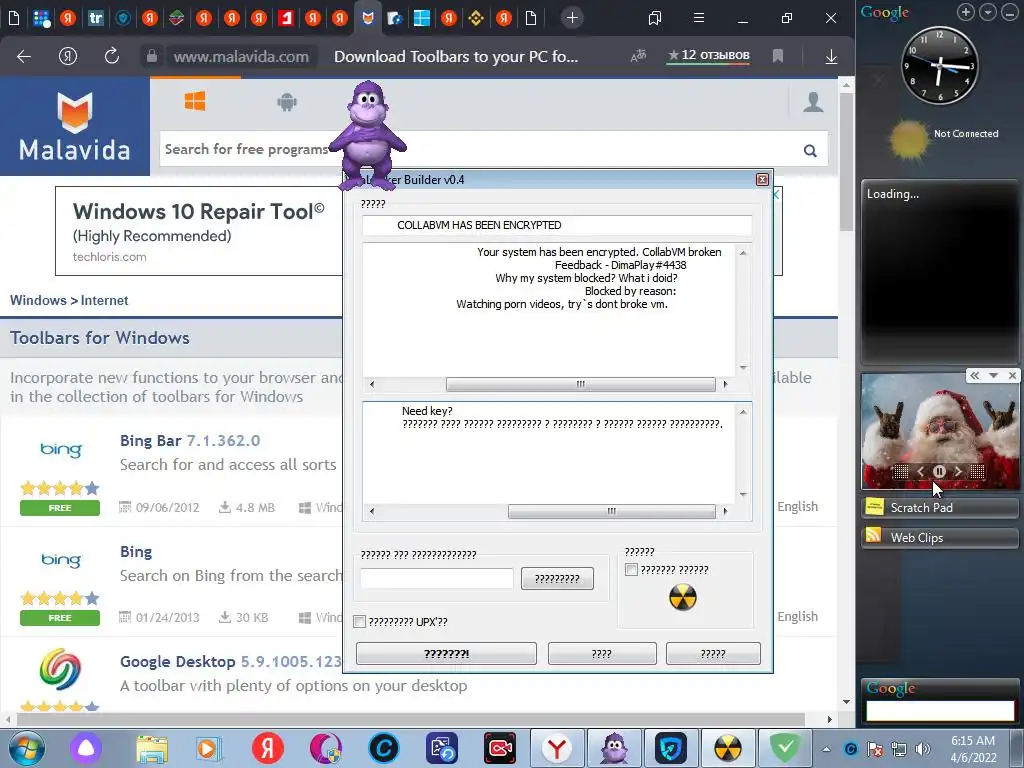Open the Yandex home icon beside the back arrow
This screenshot has width=1024, height=768.
click(68, 57)
